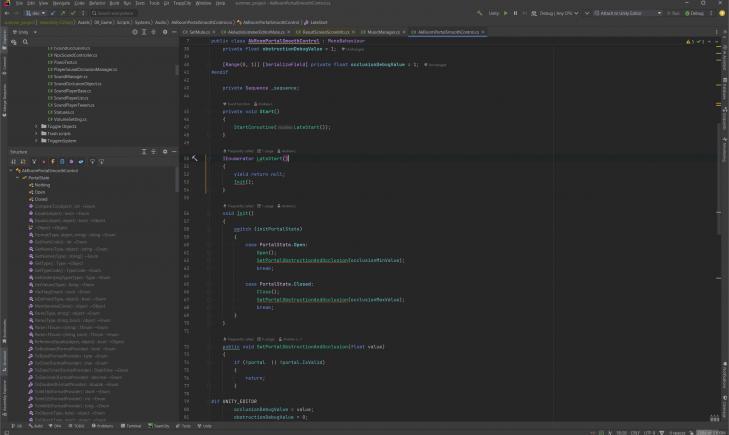This screenshot has height=435, width=729.
Task: Expand the TriggerSystem folder
Action: [36, 141]
